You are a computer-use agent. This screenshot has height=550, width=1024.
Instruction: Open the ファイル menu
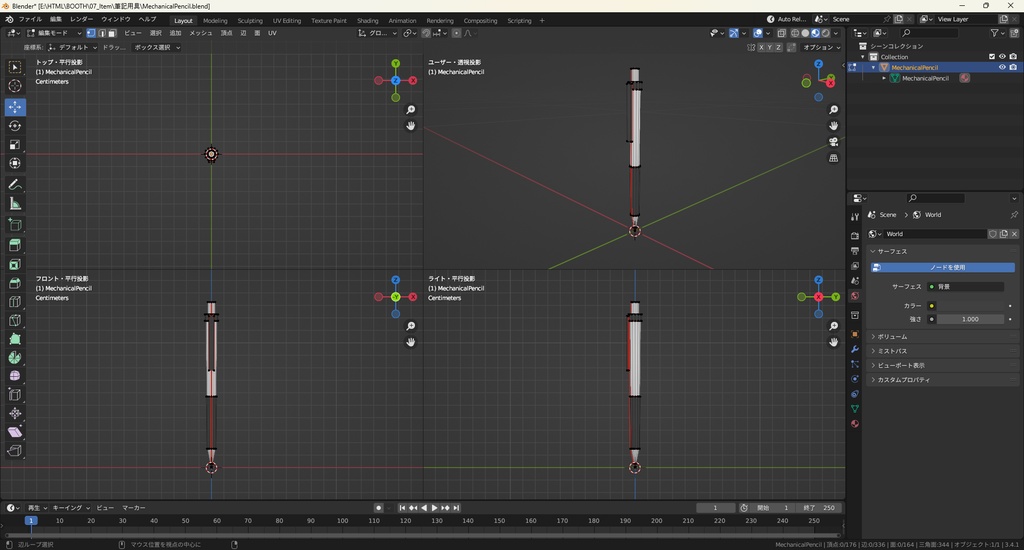coord(30,20)
